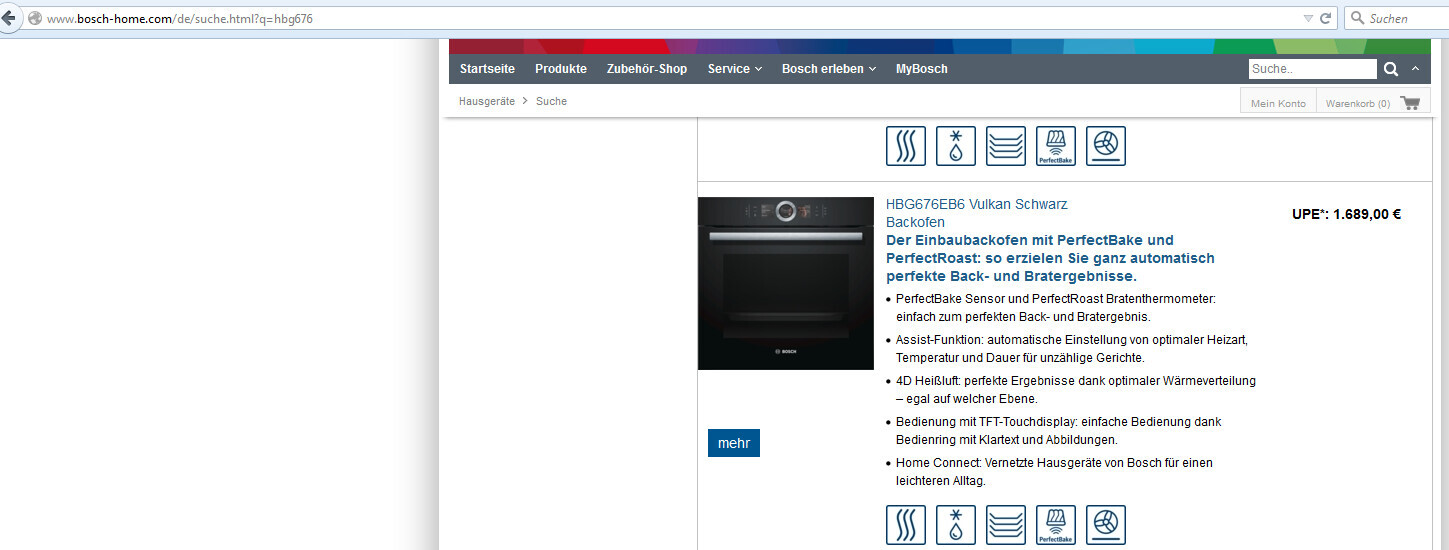Click the Mein Konto button

point(1278,103)
